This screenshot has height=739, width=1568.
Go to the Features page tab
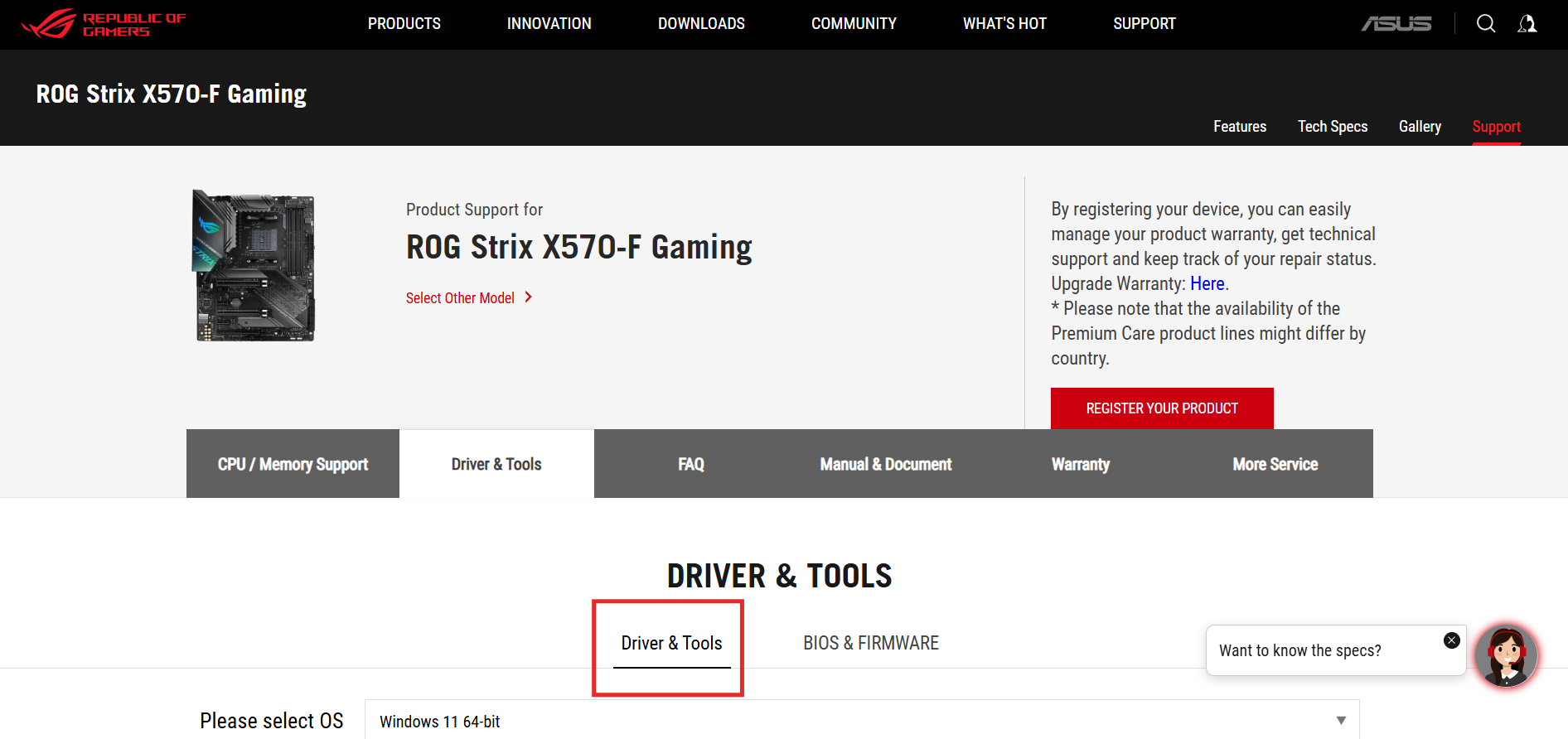1240,127
